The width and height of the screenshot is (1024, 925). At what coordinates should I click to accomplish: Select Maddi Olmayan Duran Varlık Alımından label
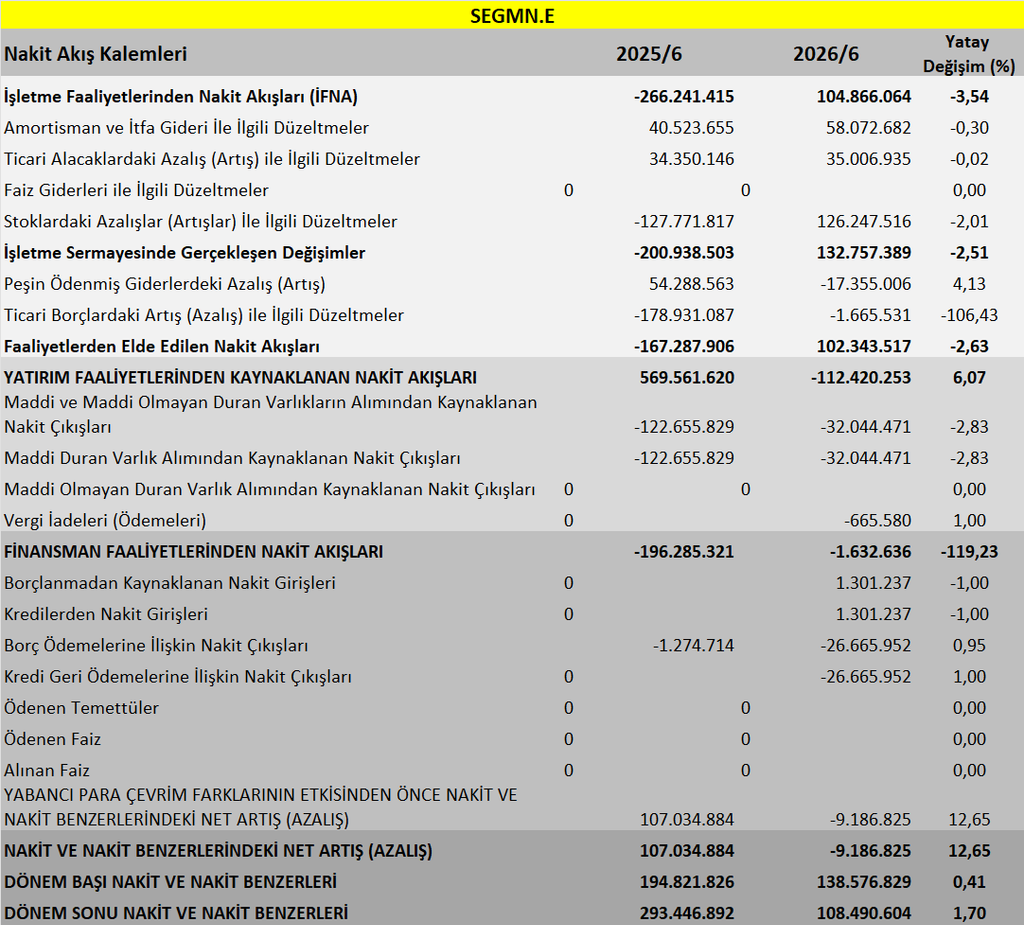click(270, 490)
